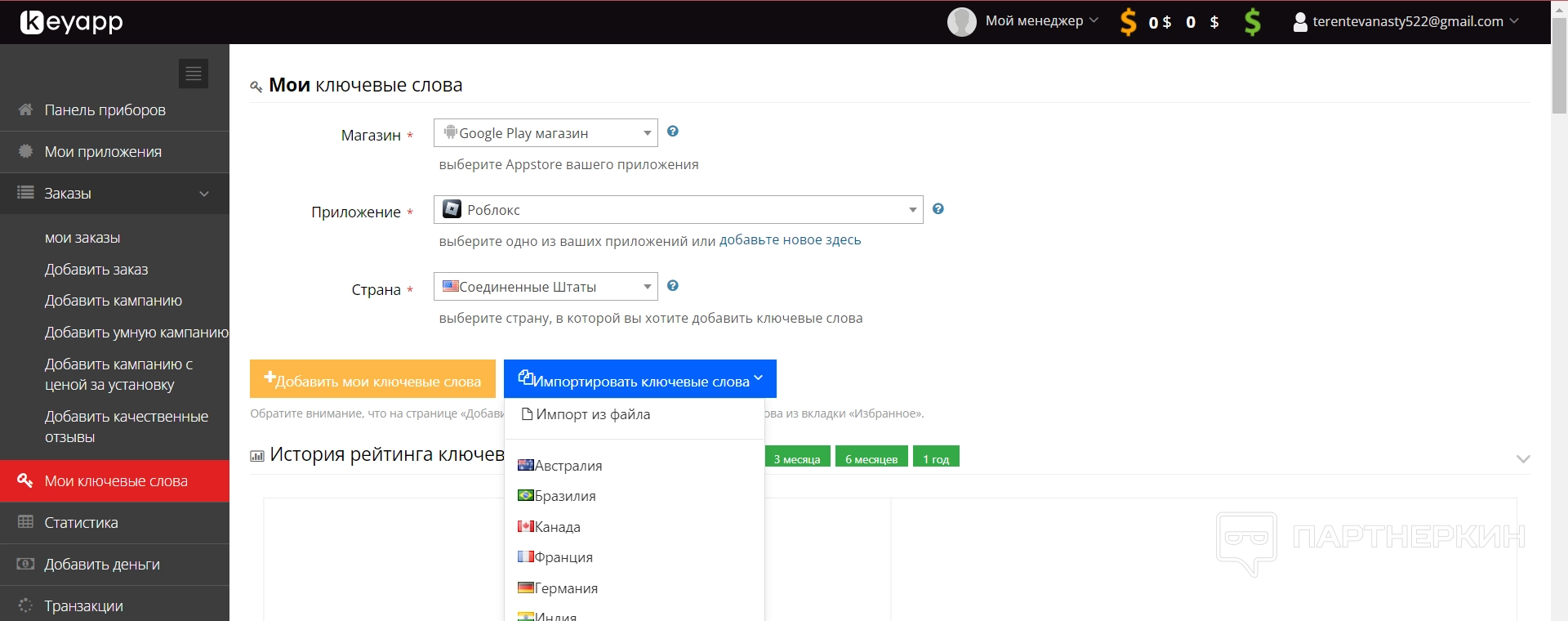1568x621 pixels.
Task: Open the Соединенные Штаты country dropdown
Action: click(x=545, y=287)
